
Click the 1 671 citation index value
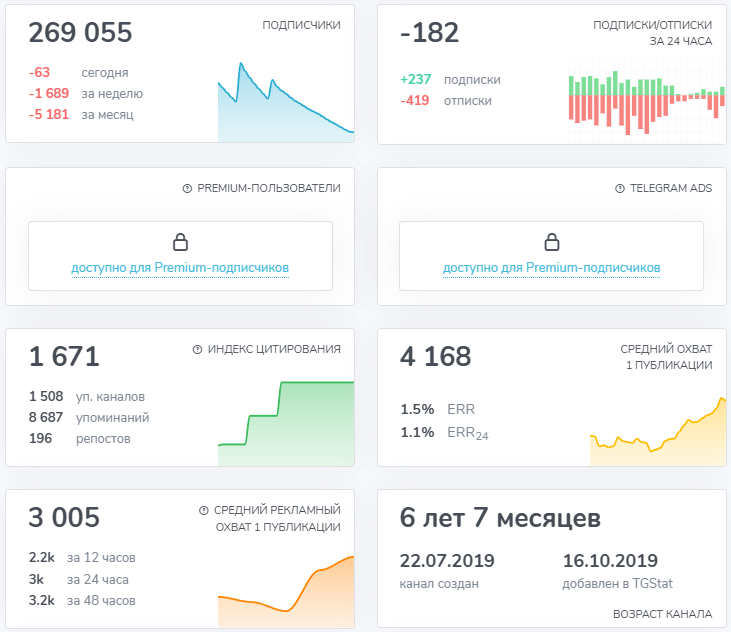[x=64, y=356]
